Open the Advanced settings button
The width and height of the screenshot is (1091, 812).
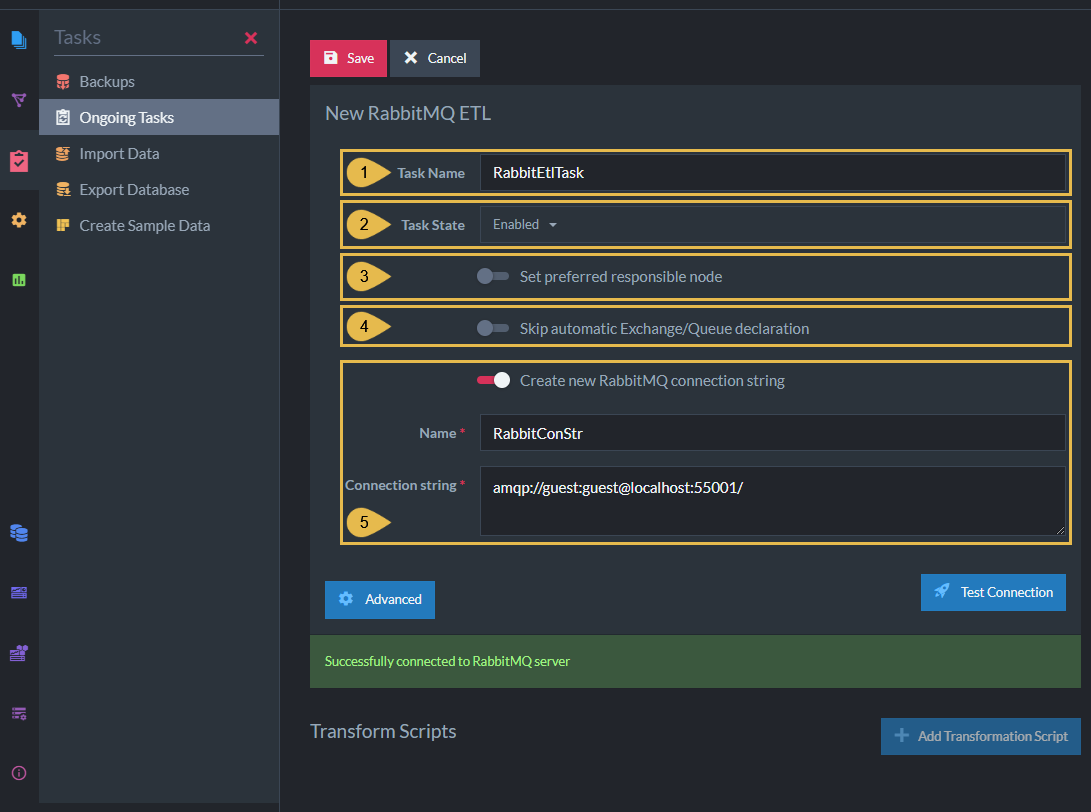click(x=380, y=600)
